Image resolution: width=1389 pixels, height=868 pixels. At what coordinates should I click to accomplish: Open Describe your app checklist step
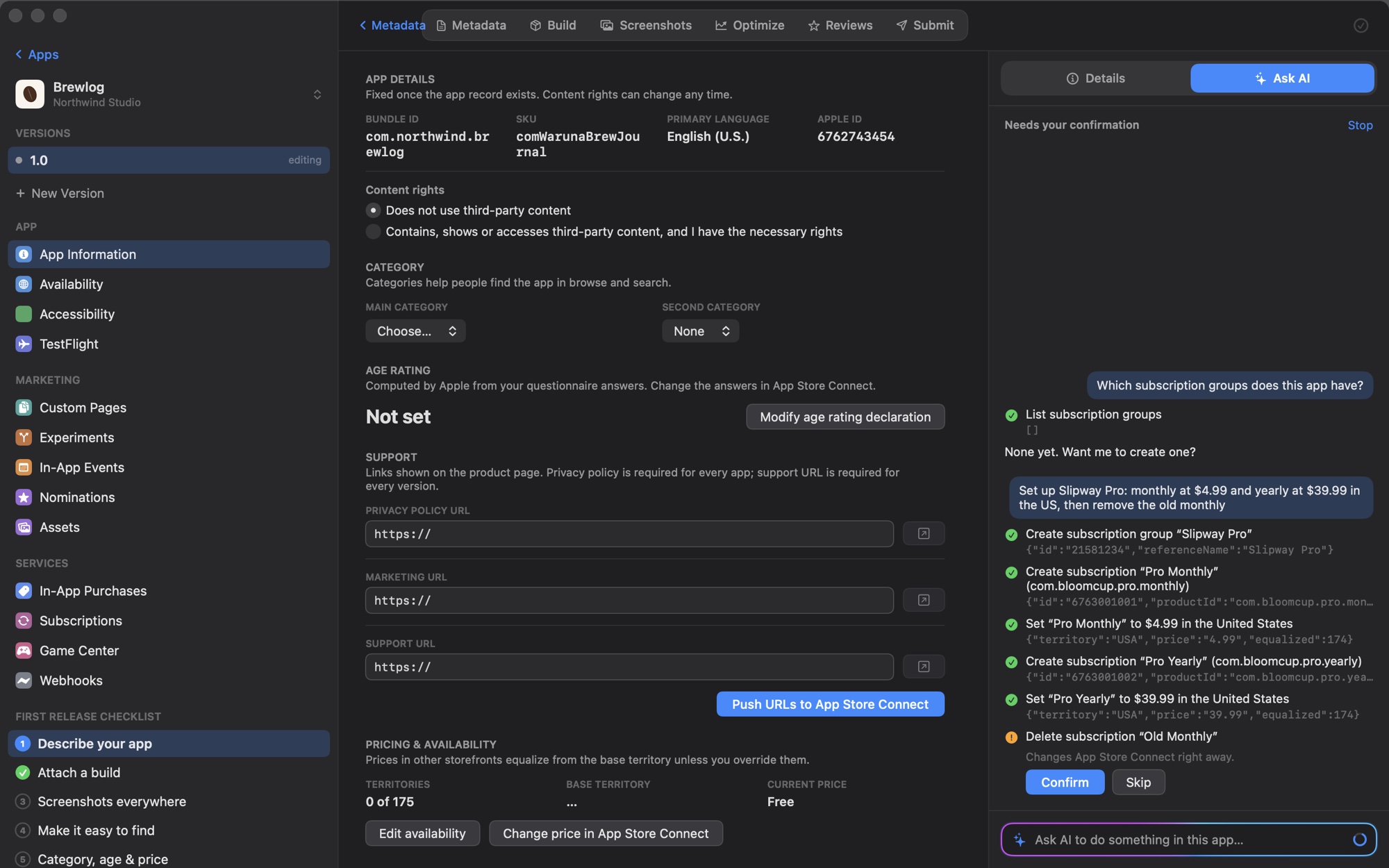point(169,743)
